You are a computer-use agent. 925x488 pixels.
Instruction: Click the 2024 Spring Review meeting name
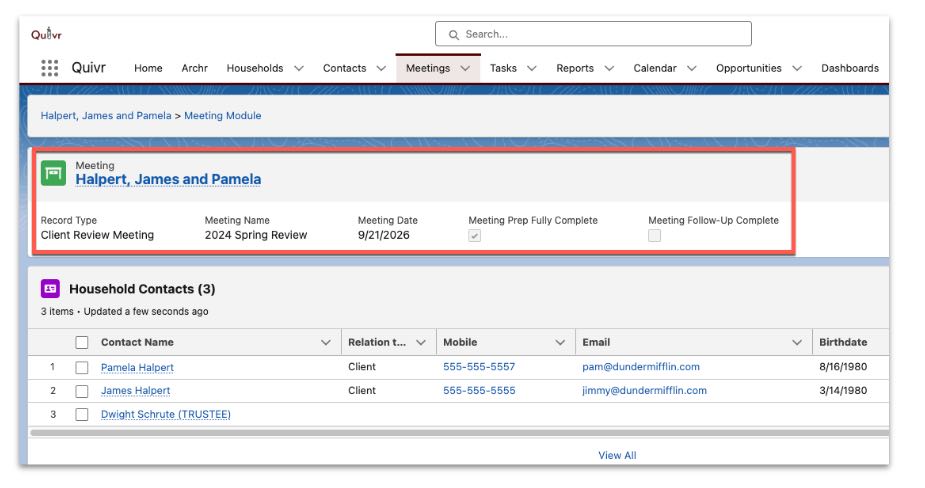point(256,235)
